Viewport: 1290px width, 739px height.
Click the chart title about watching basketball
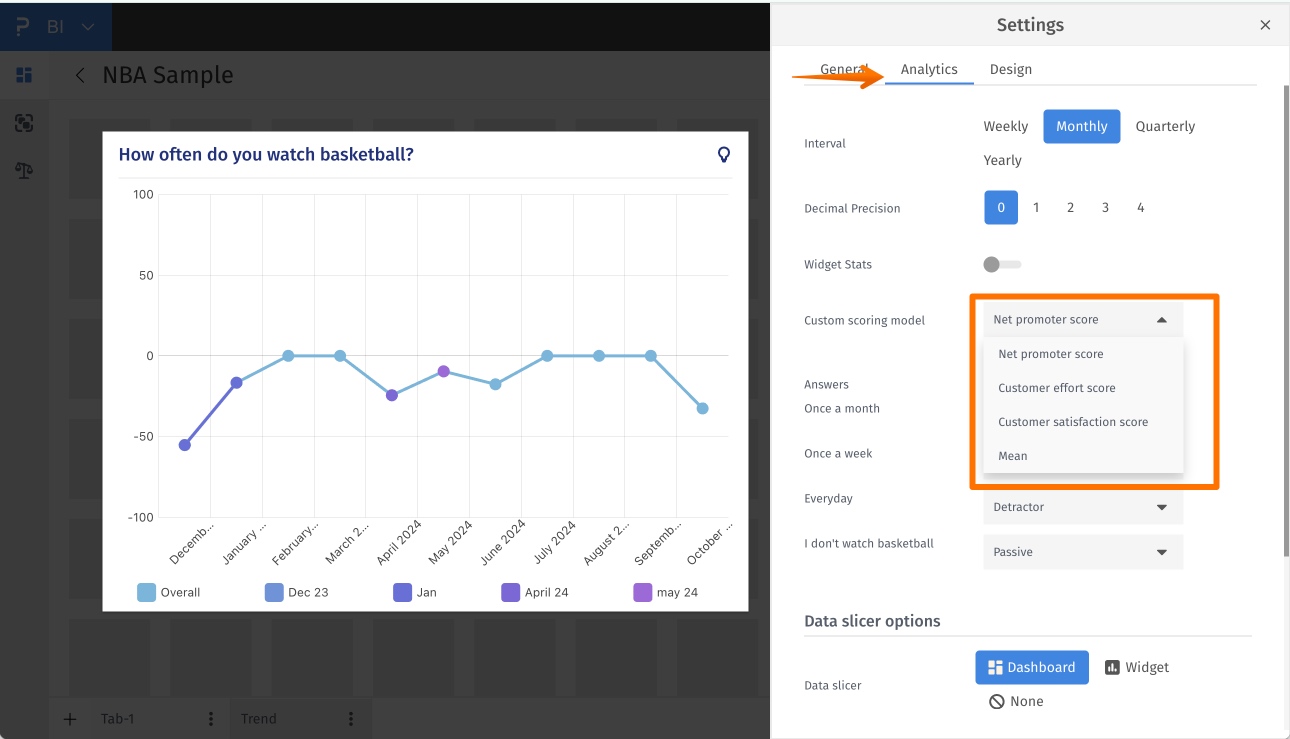pyautogui.click(x=266, y=154)
